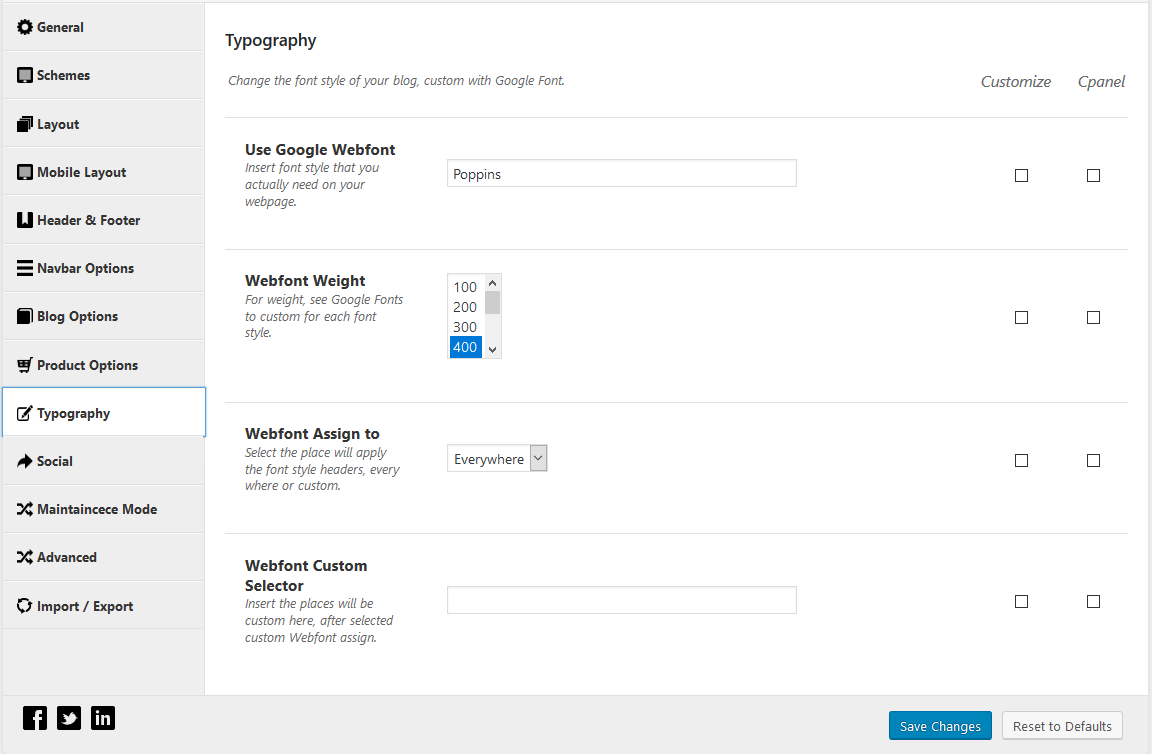Click the Typography pencil edit icon

point(25,413)
